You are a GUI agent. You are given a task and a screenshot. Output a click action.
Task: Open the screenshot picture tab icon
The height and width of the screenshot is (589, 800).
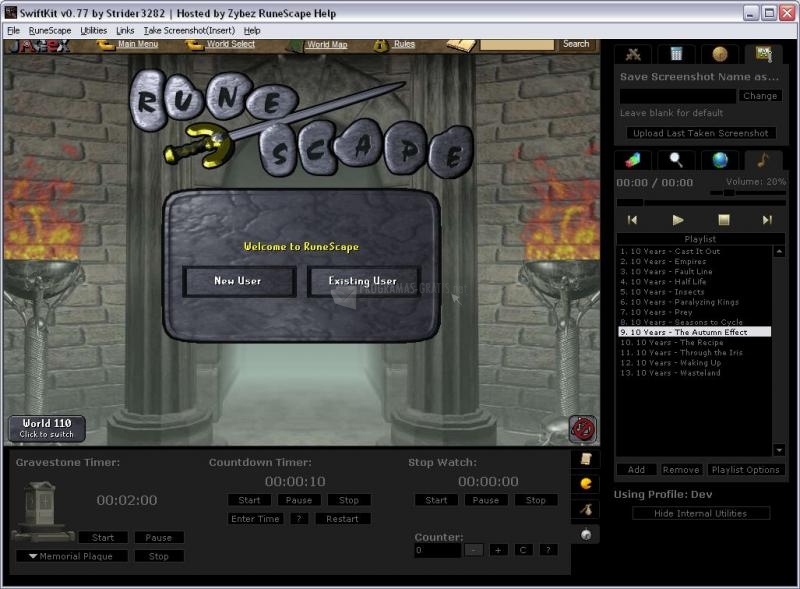pyautogui.click(x=763, y=54)
